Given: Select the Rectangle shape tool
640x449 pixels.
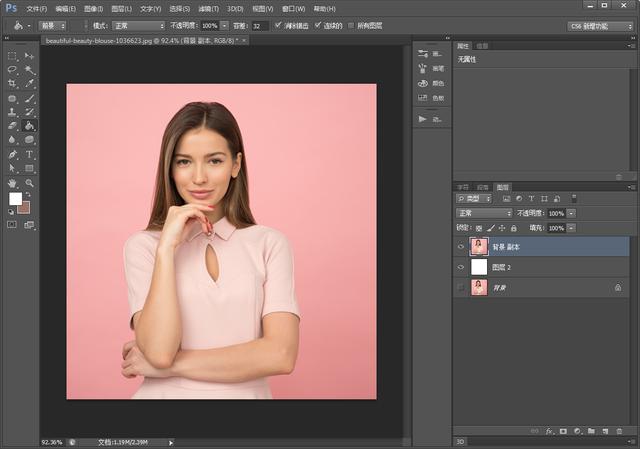Looking at the screenshot, I should coord(29,168).
